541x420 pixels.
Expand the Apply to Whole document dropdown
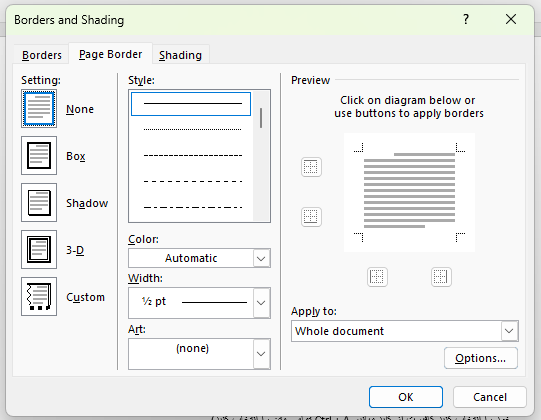click(405, 331)
